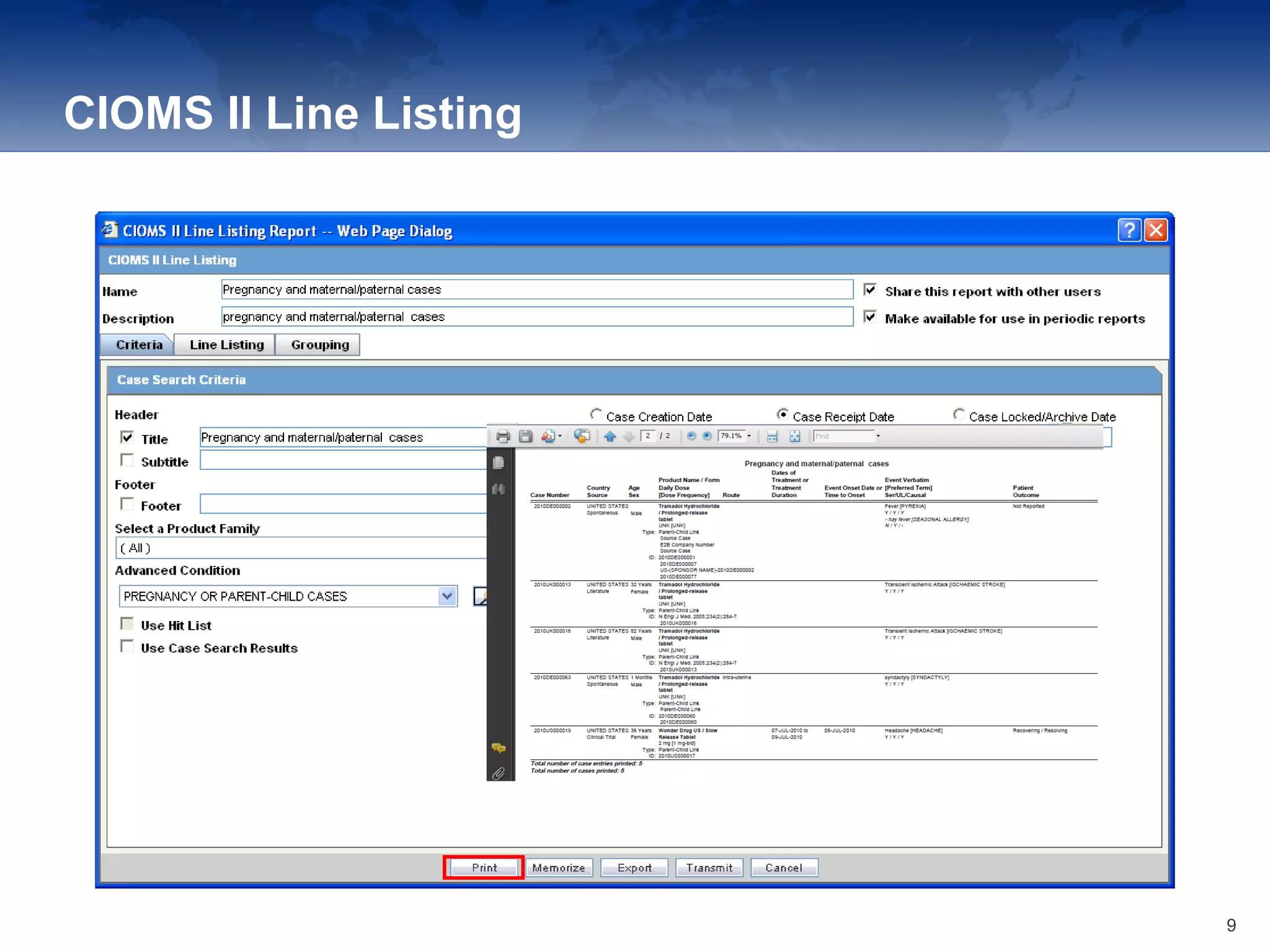This screenshot has width=1270, height=952.
Task: Enable the Subtitle checkbox
Action: (127, 460)
